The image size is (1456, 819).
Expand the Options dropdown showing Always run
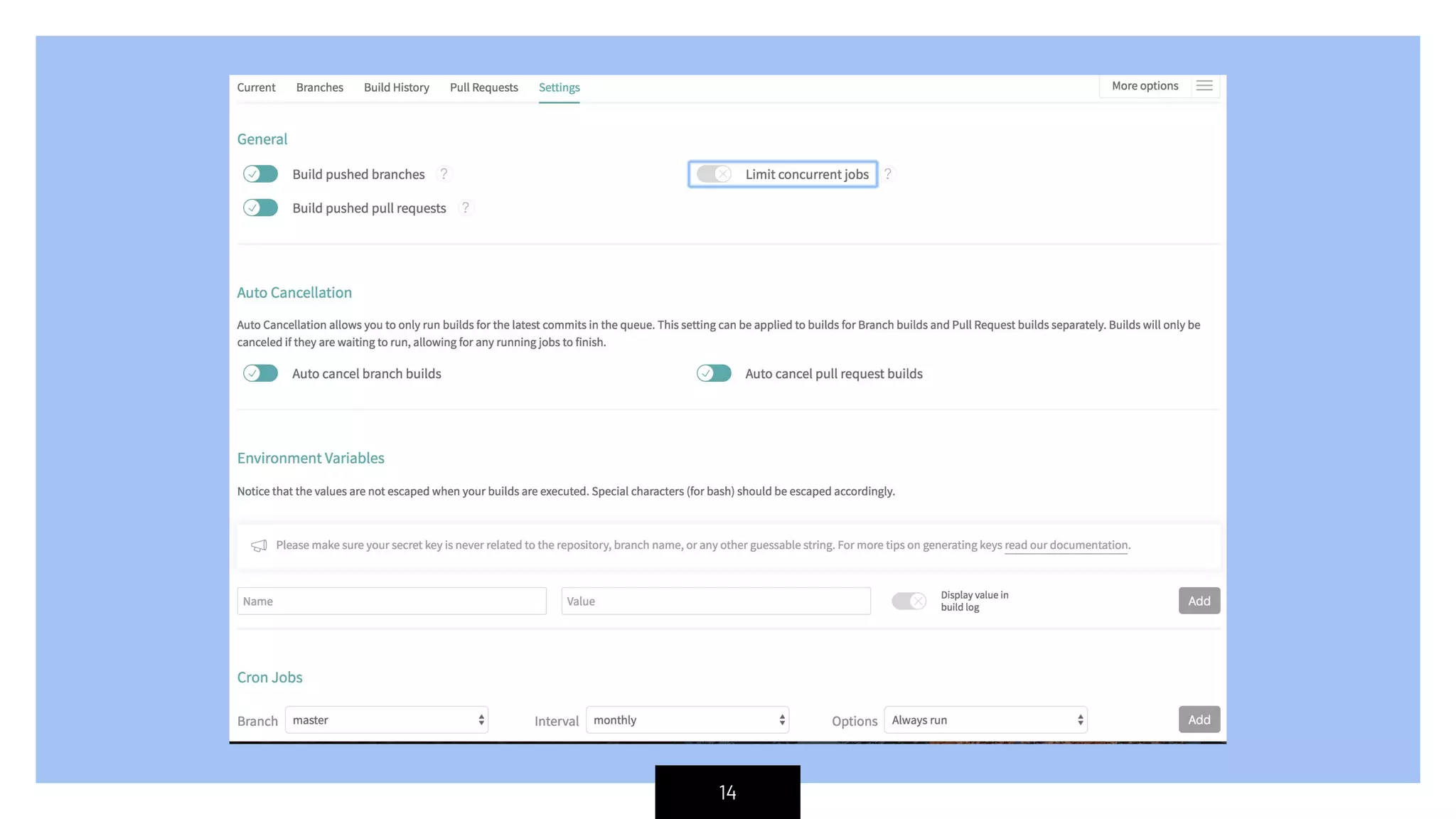pos(985,719)
